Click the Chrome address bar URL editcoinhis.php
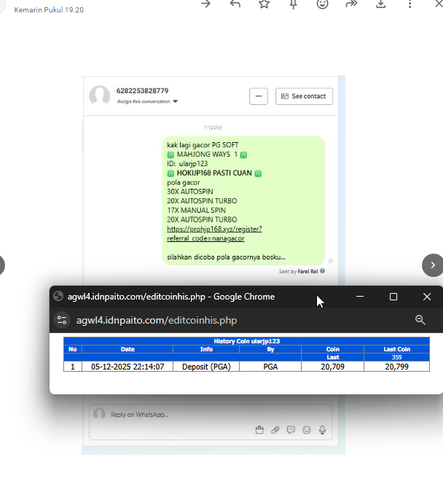Image resolution: width=443 pixels, height=500 pixels. tap(157, 320)
